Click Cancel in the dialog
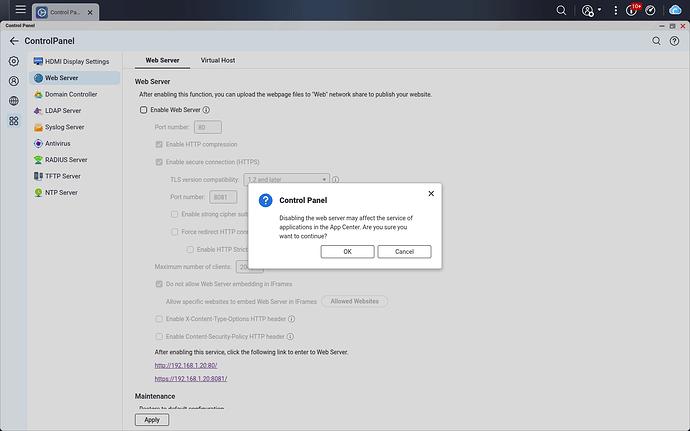This screenshot has height=431, width=690. click(404, 252)
